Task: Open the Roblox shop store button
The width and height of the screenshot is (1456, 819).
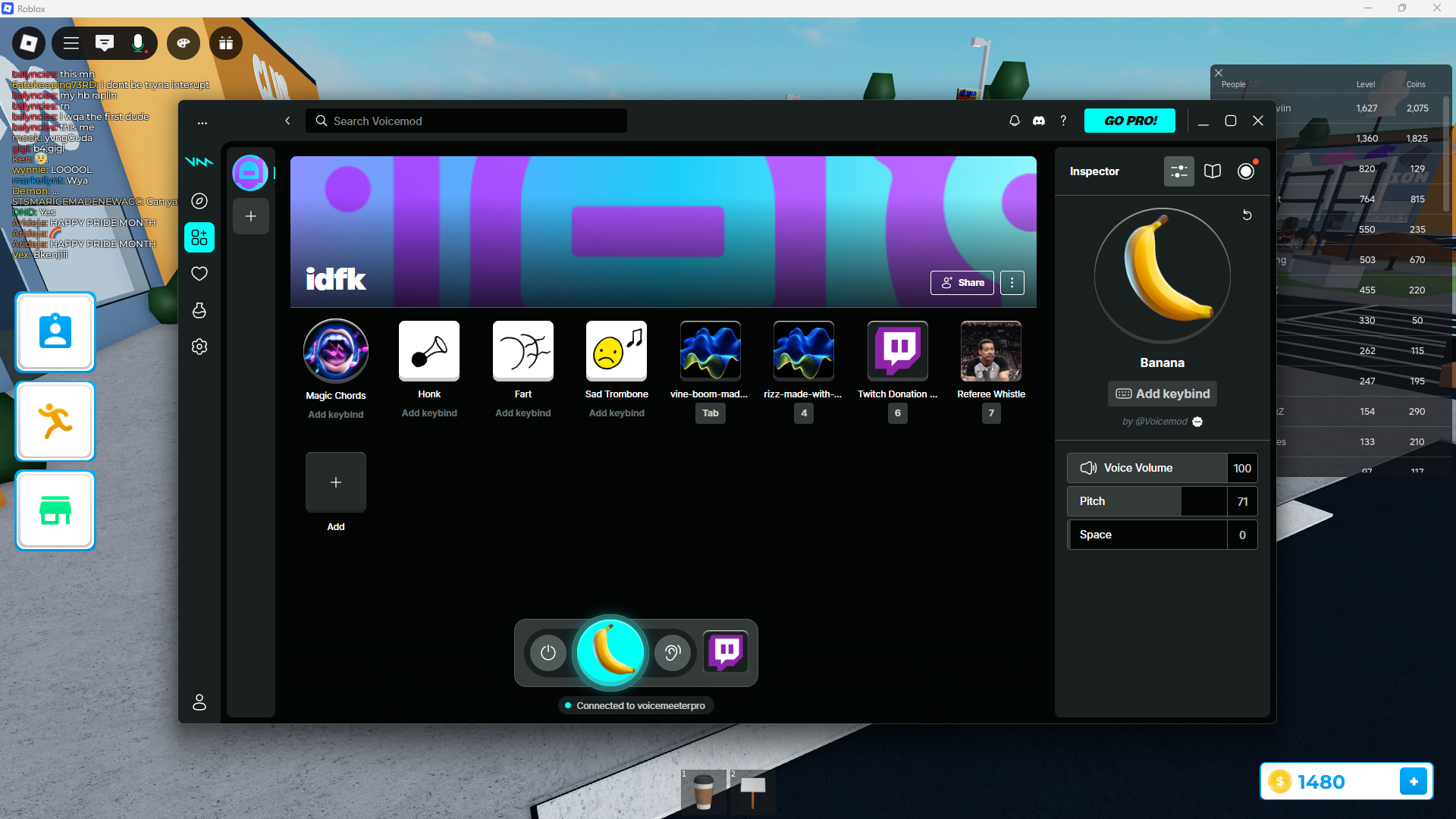Action: [55, 510]
